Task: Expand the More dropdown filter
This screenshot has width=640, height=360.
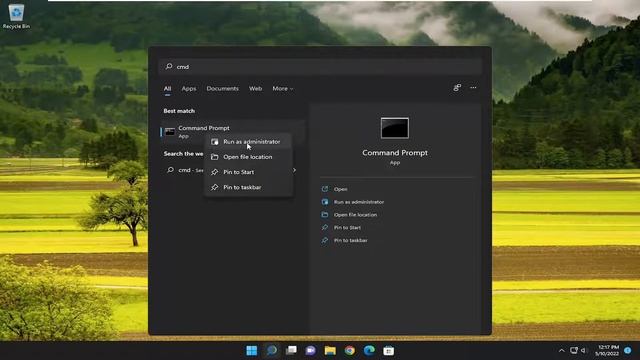Action: pos(282,89)
